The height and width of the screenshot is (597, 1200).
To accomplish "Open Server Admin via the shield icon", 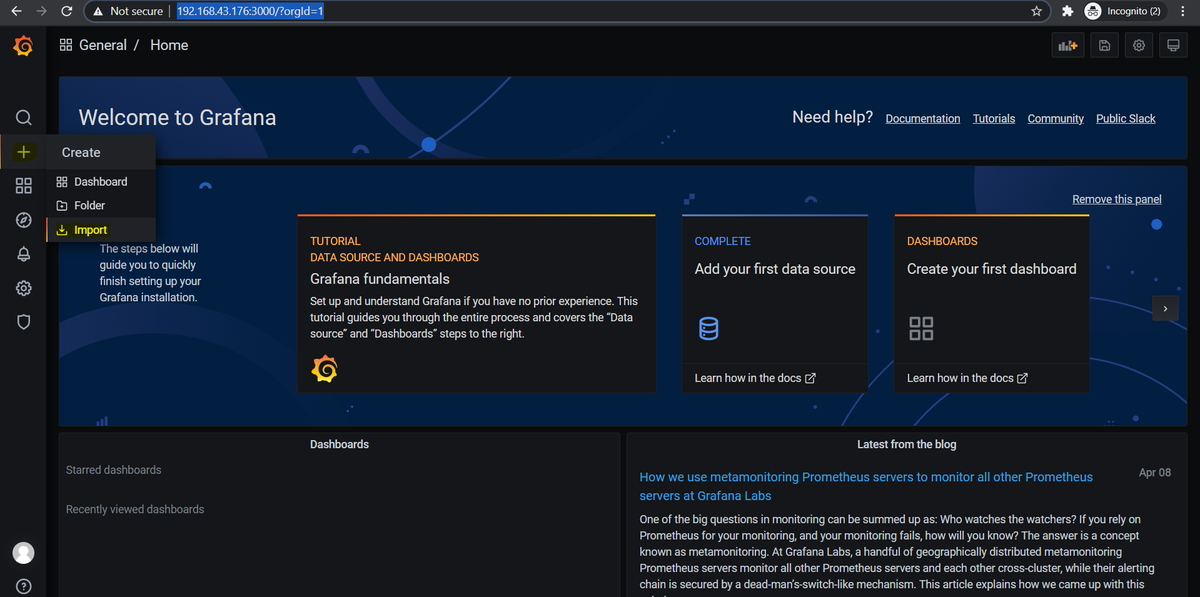I will (x=23, y=321).
